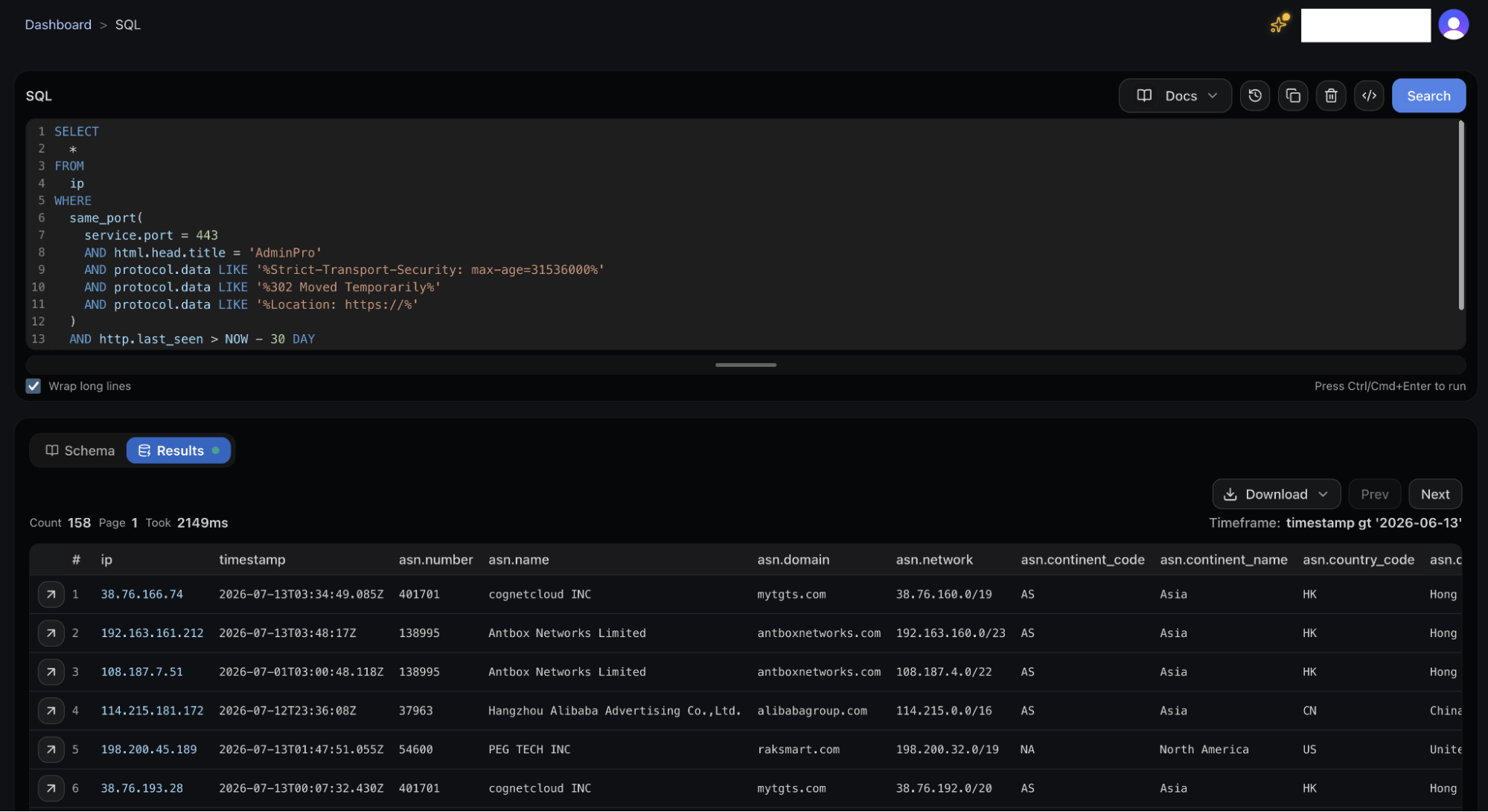
Task: Open IP link 192.163.161.212
Action: [152, 633]
